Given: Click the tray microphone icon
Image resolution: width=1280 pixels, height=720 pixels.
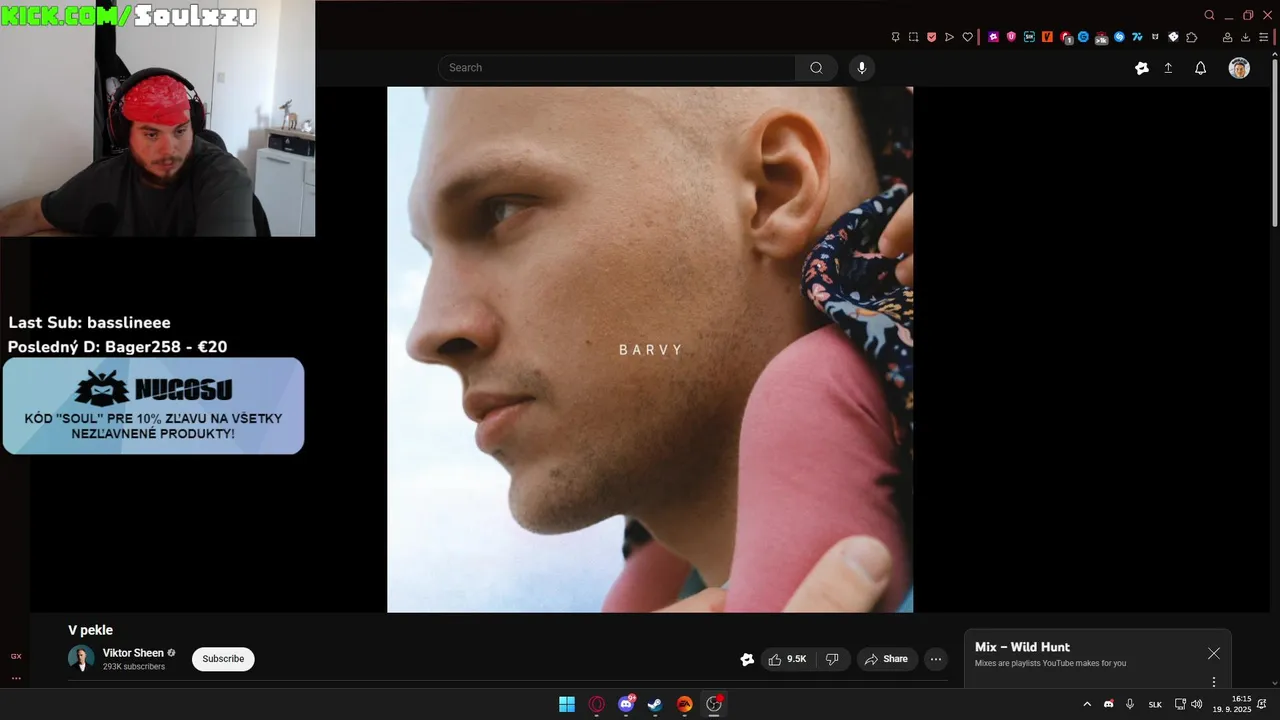Looking at the screenshot, I should pos(1130,704).
